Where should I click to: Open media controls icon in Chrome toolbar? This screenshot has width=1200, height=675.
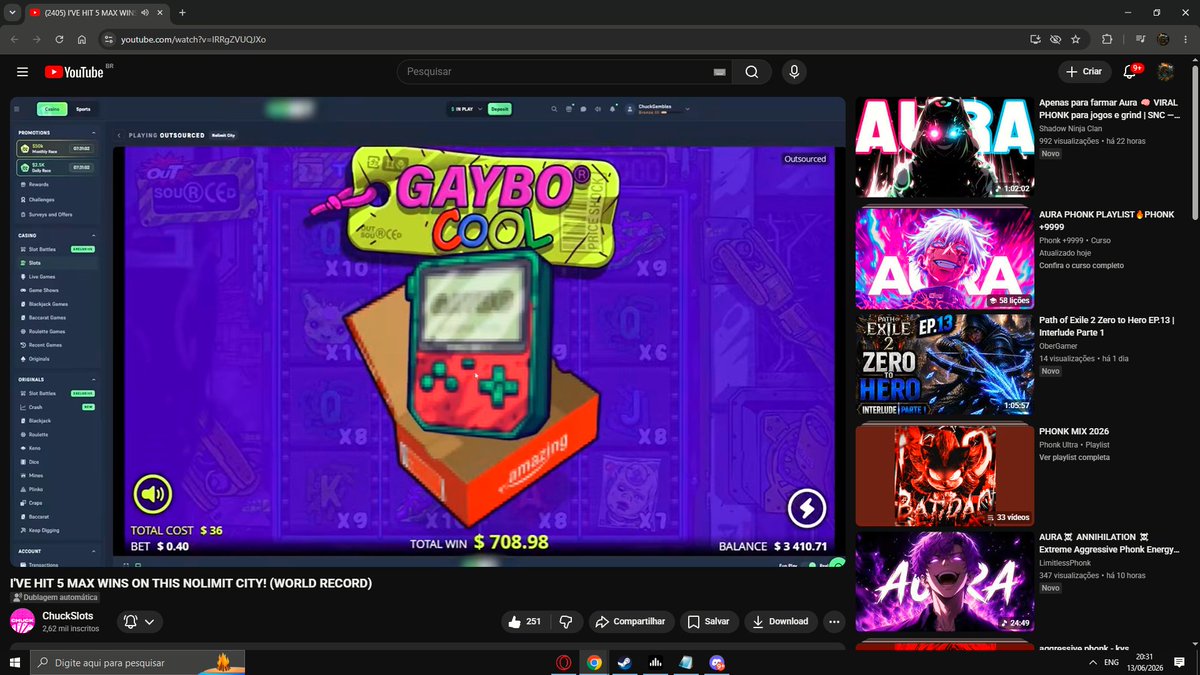click(x=1141, y=40)
